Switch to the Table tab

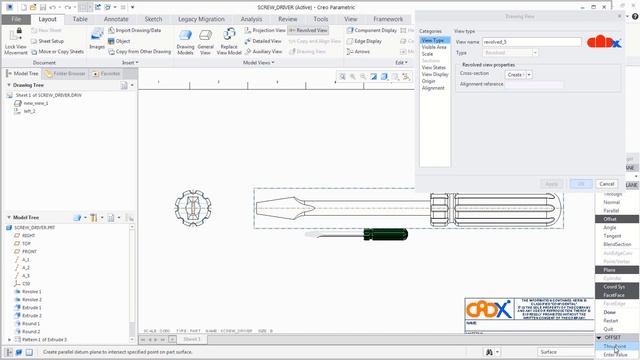[80, 19]
